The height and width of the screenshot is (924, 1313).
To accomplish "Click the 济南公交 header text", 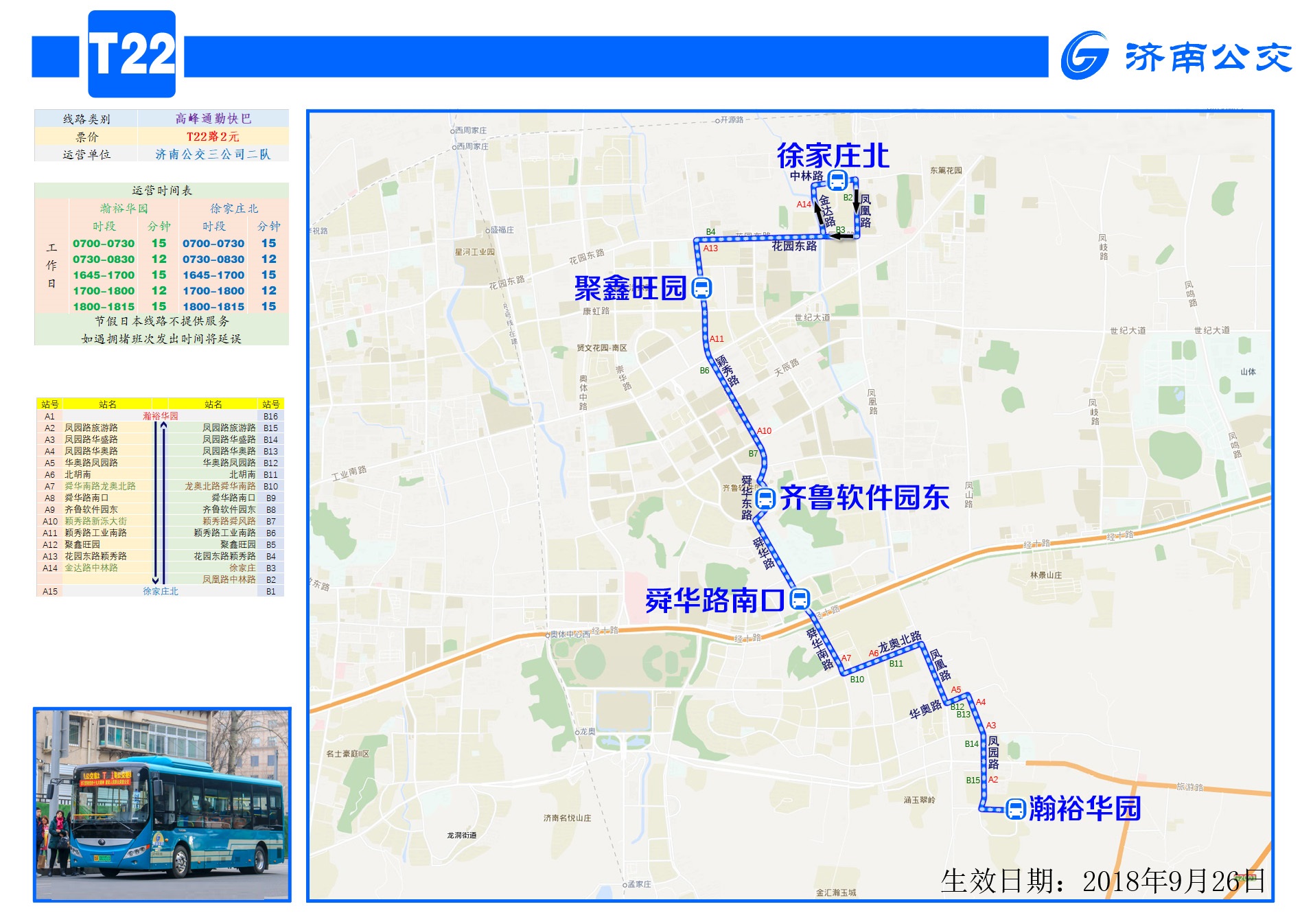I will coord(1208,58).
